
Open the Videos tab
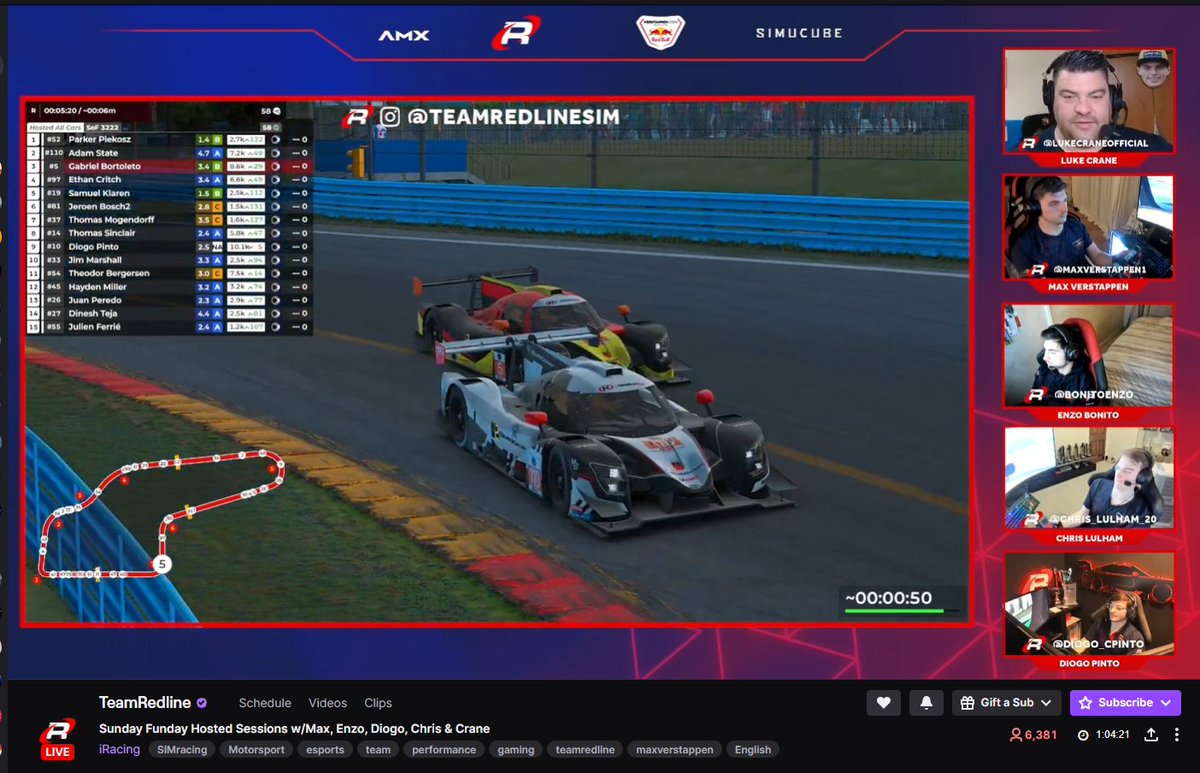[x=328, y=703]
